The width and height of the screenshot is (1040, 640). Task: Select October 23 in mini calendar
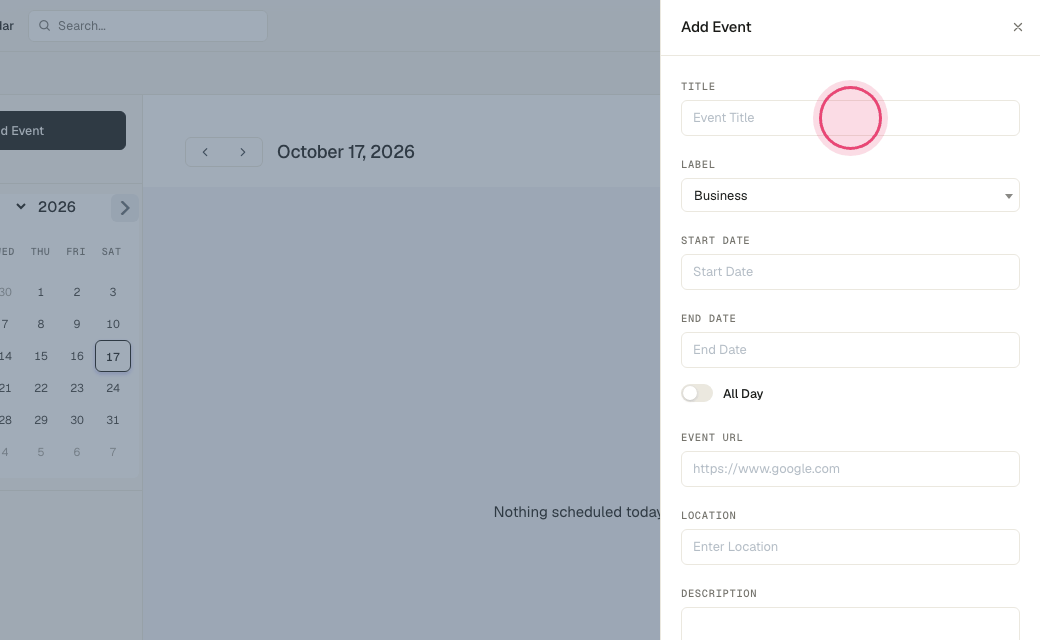coord(77,389)
